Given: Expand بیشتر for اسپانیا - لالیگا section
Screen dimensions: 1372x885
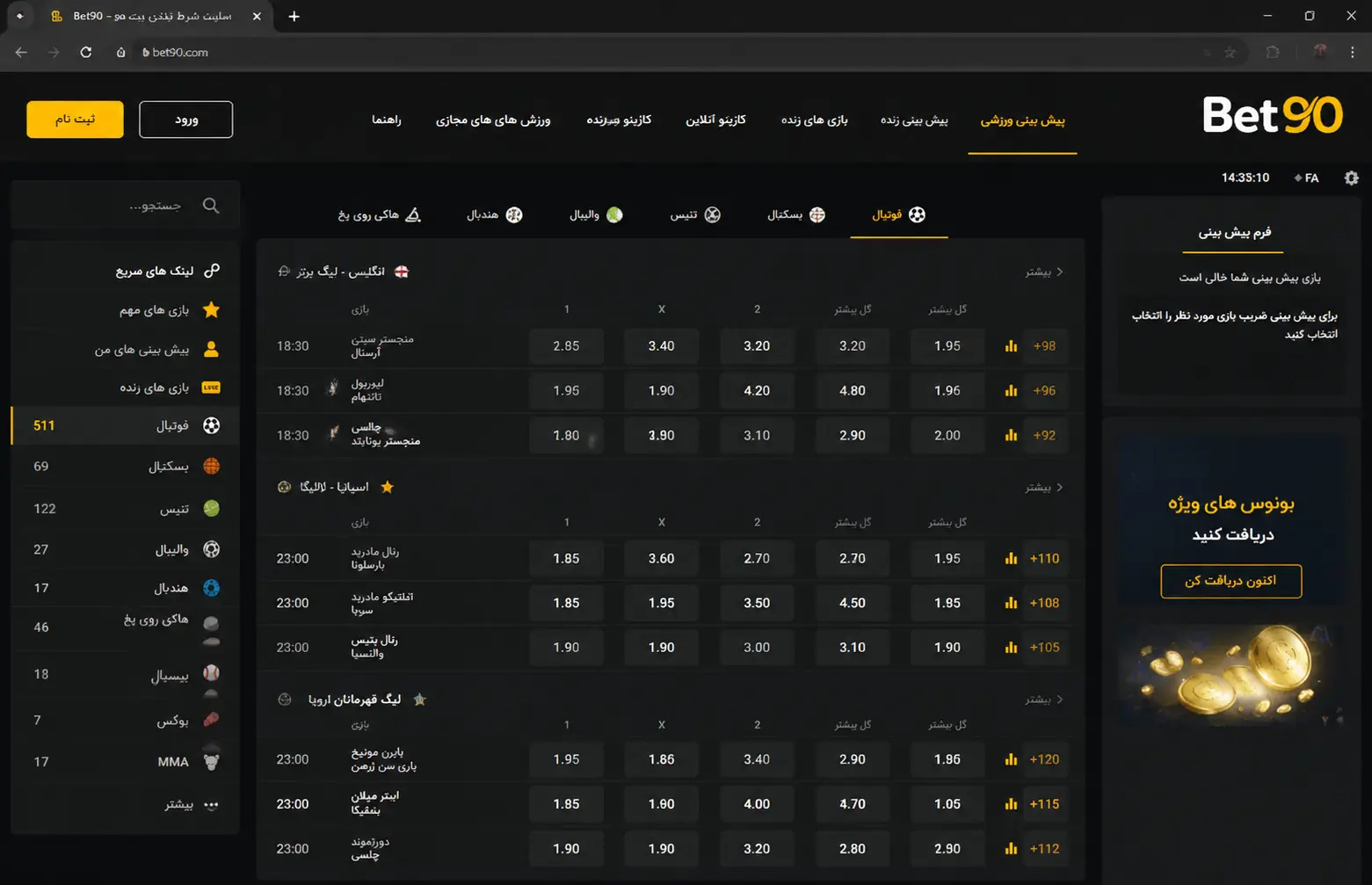Looking at the screenshot, I should [1044, 487].
